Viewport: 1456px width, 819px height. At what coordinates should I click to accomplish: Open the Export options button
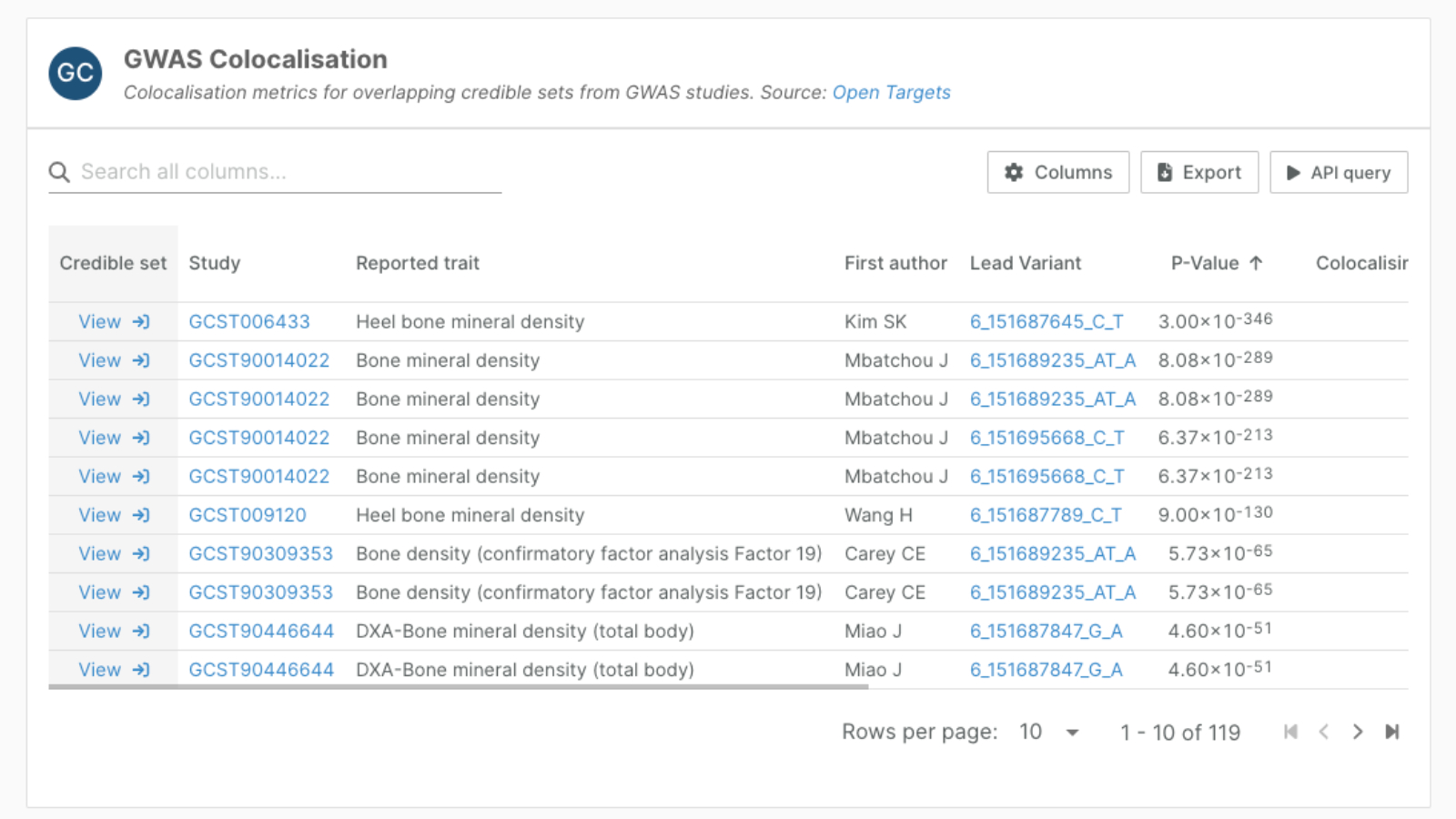point(1198,172)
